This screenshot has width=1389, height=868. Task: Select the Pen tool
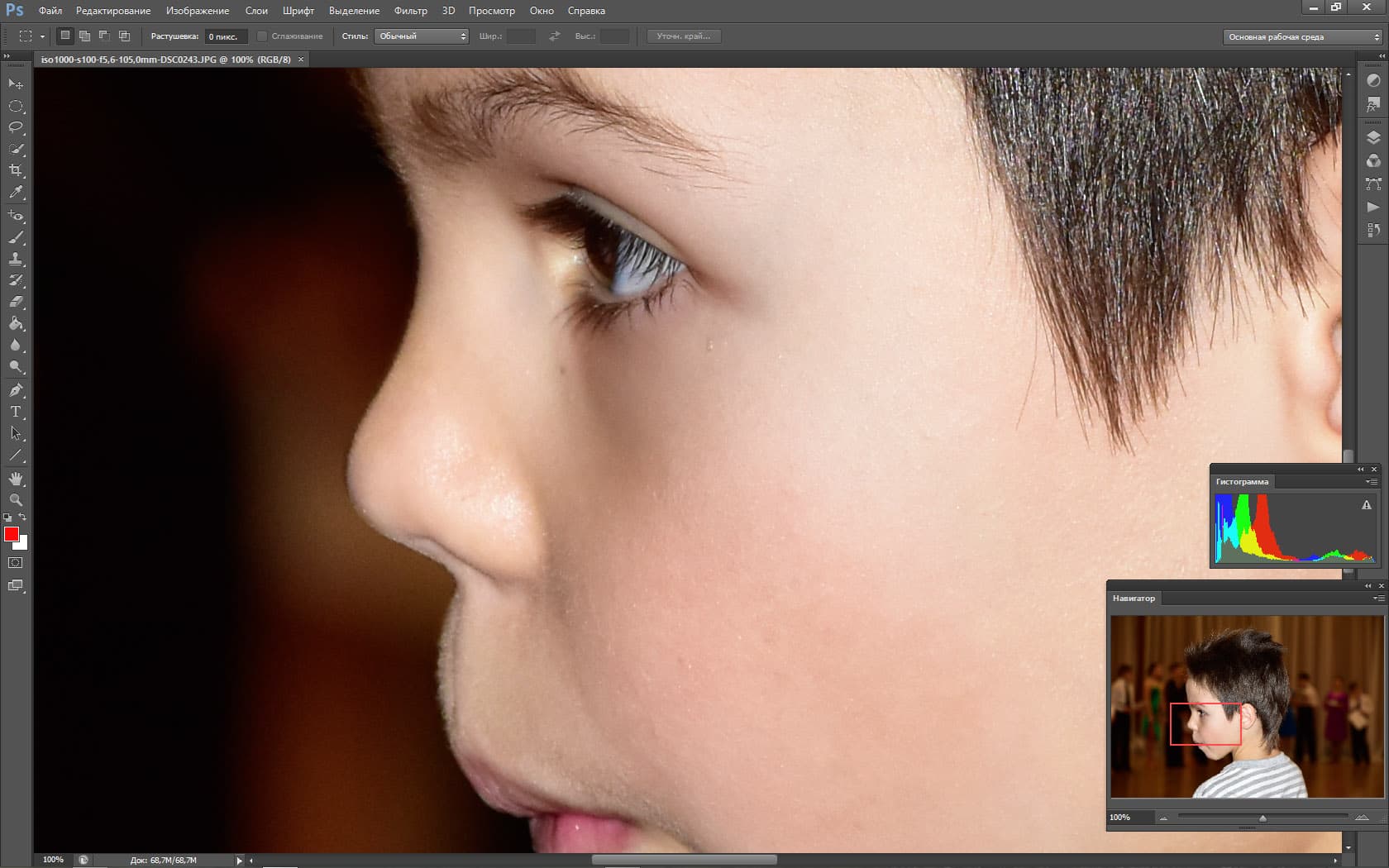click(x=16, y=390)
